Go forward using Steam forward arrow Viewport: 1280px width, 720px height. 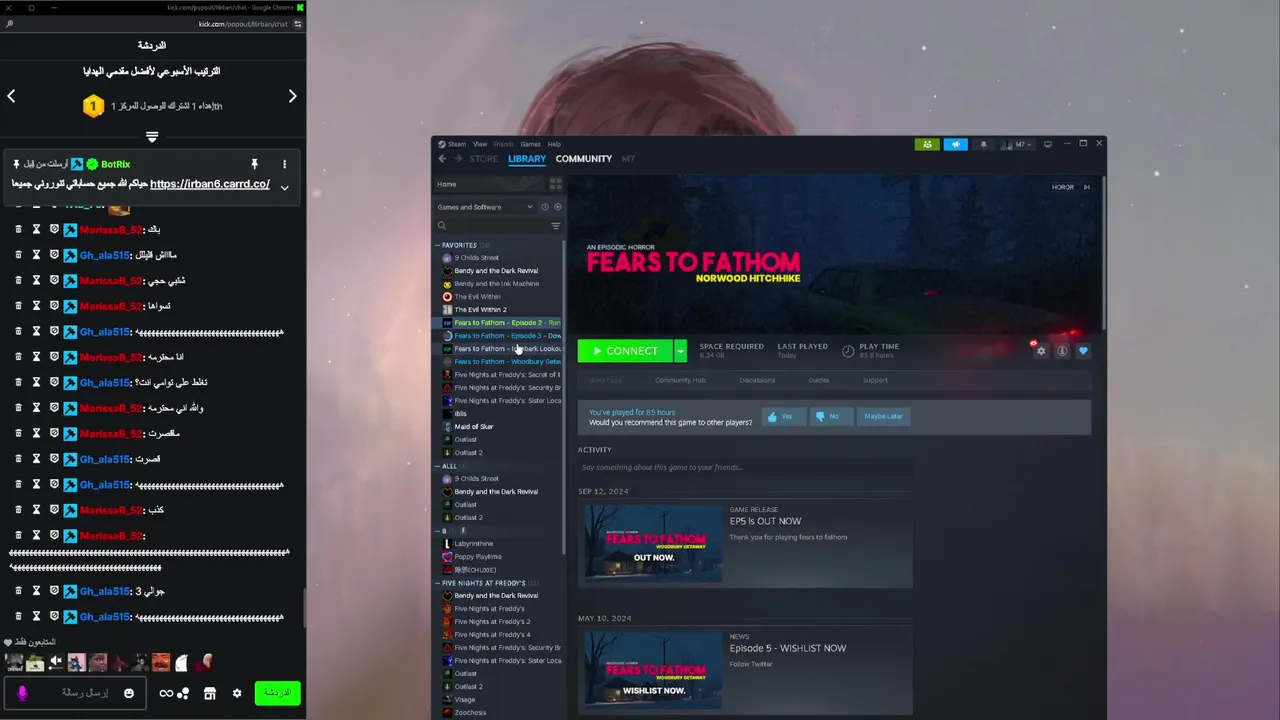(x=458, y=159)
